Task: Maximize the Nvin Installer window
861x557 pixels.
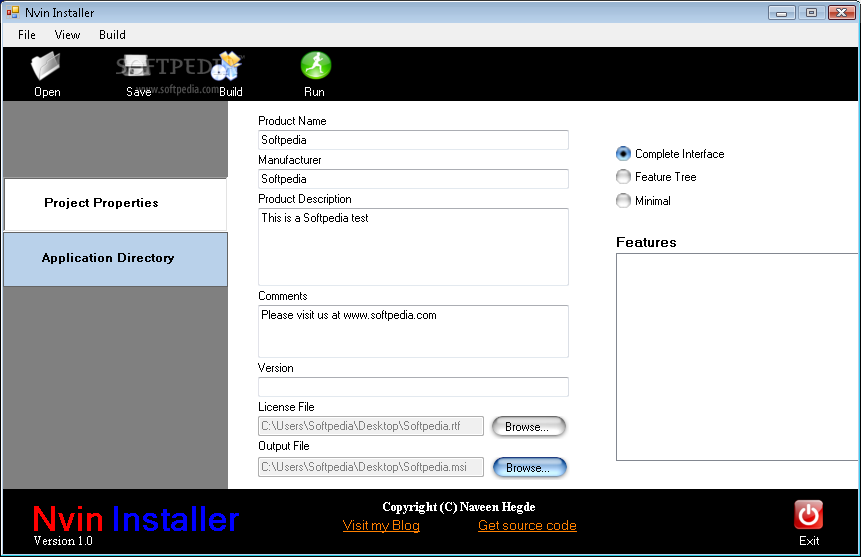Action: [811, 12]
